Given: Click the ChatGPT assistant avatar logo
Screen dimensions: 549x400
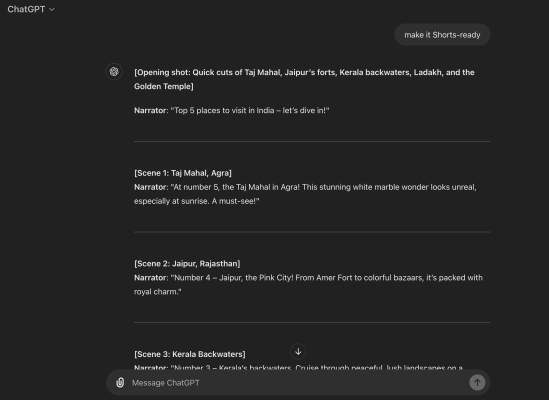Looking at the screenshot, I should point(114,72).
